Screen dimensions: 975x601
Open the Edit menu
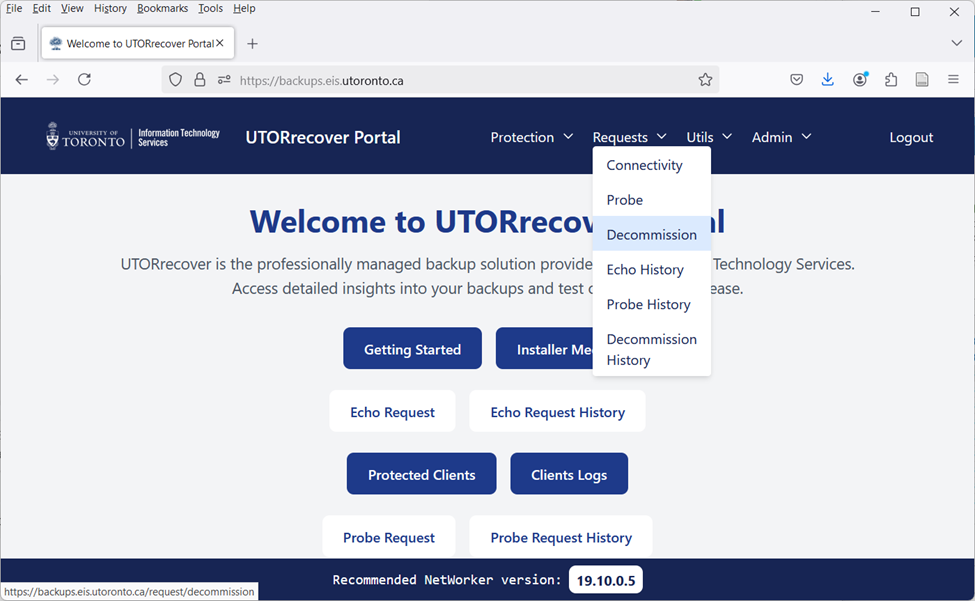(x=42, y=9)
